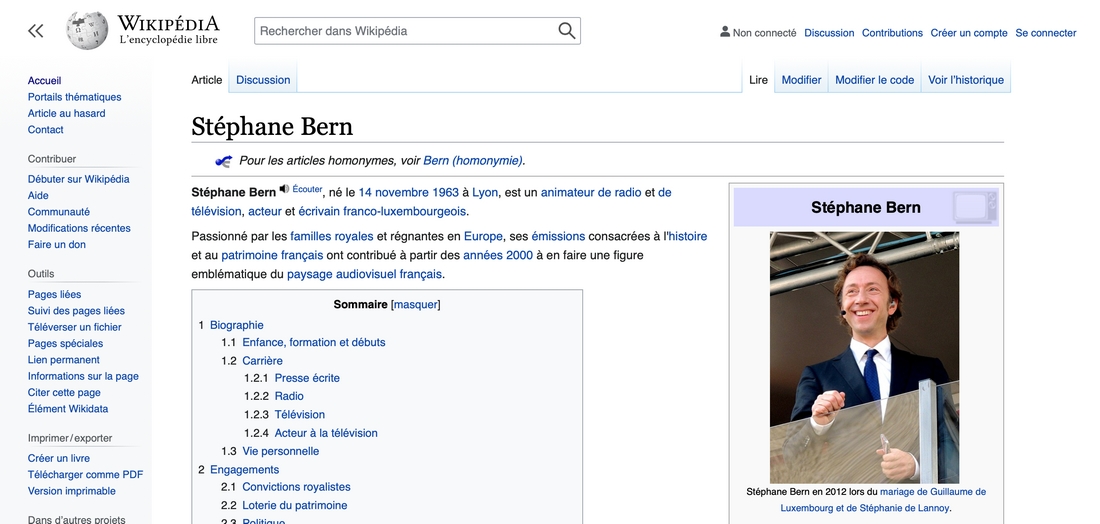Open the Modifier tab
This screenshot has height=524, width=1100.
click(801, 80)
